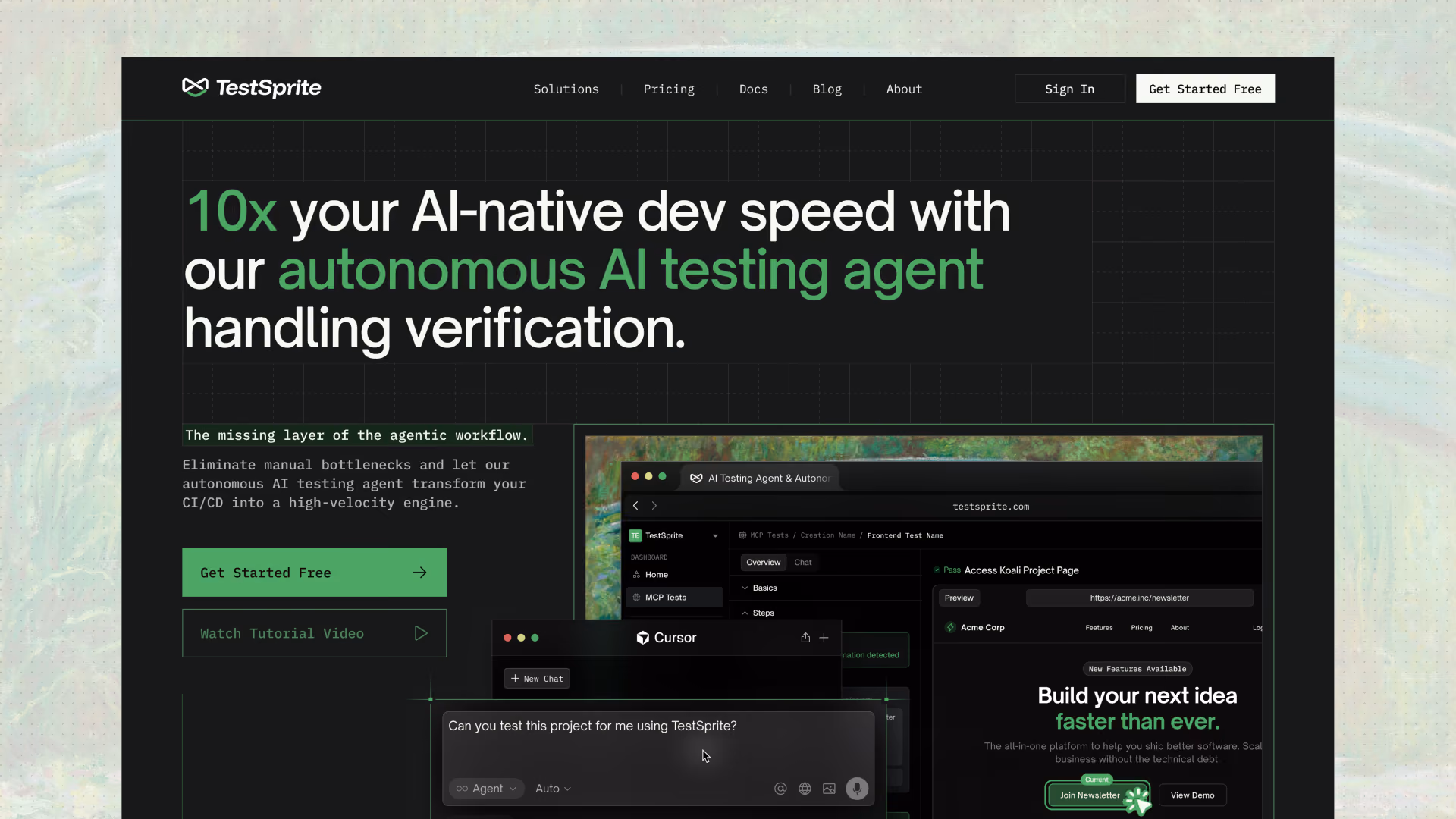Click the New Chat button
1456x819 pixels.
(537, 679)
